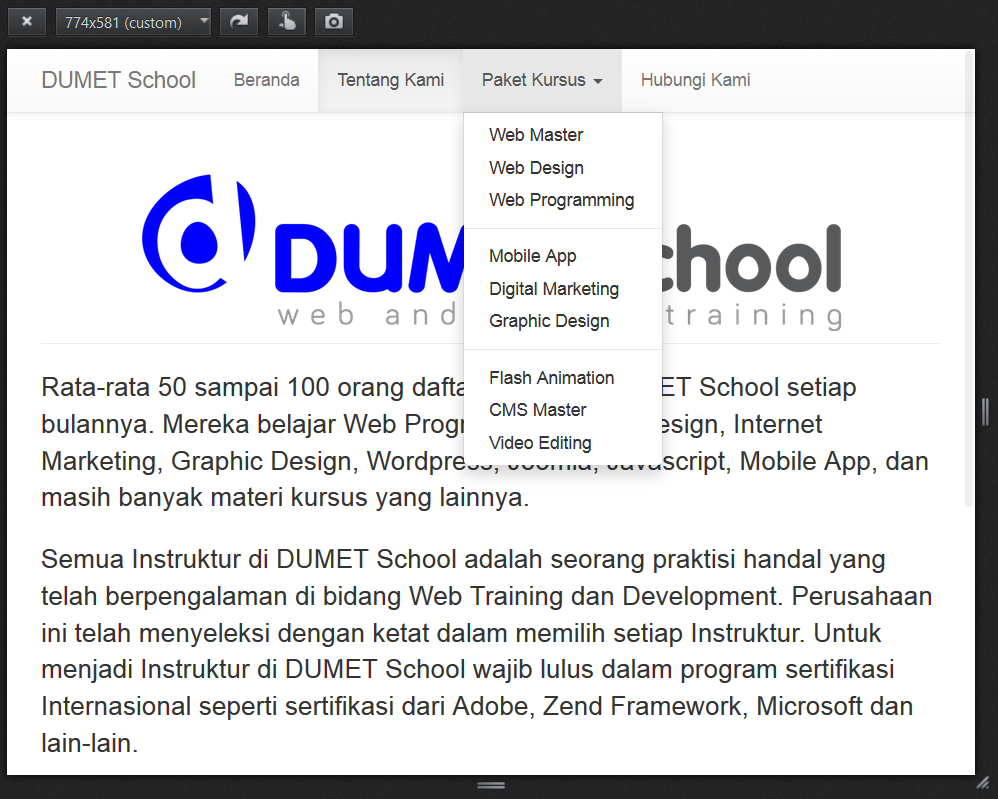Click the paragraph starting "Rata-rata 50 sampai"
Viewport: 998px width, 799px height.
pos(485,442)
